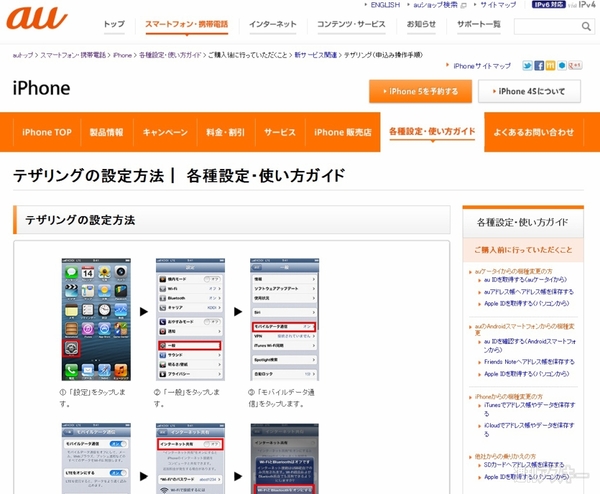This screenshot has width=600, height=494.
Task: Switch to the iPhone TOP tab
Action: coord(47,132)
